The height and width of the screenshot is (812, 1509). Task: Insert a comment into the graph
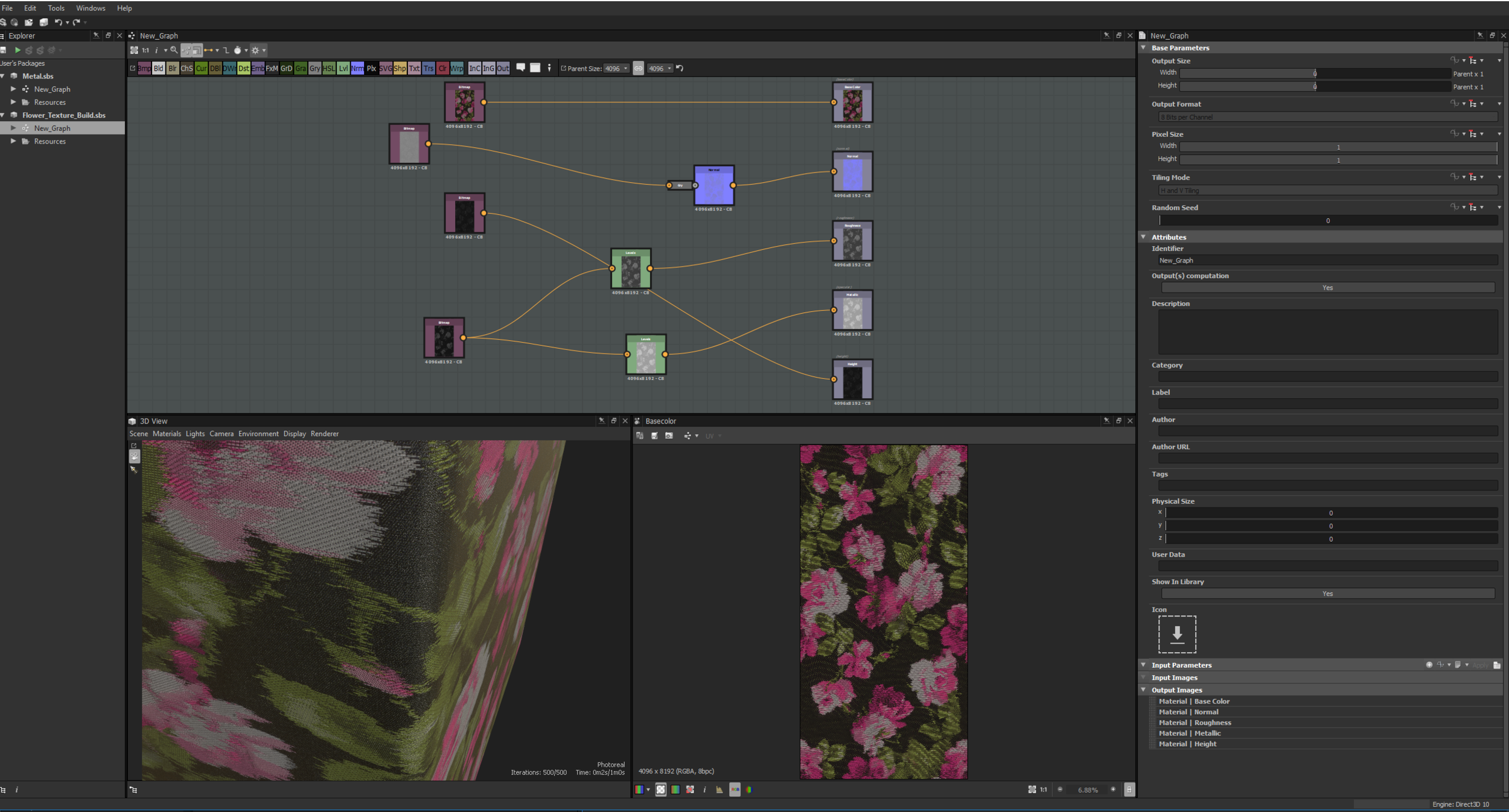tap(520, 68)
